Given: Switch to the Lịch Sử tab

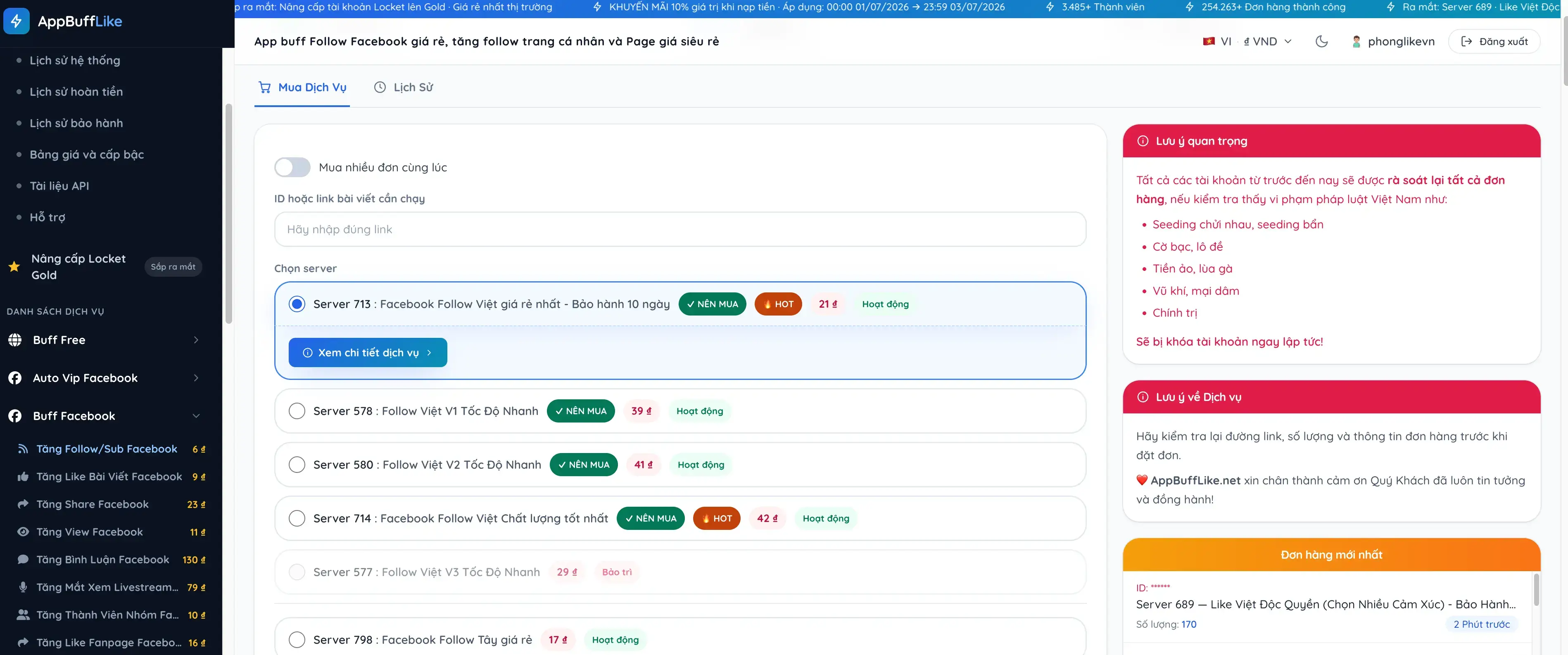Looking at the screenshot, I should [404, 87].
